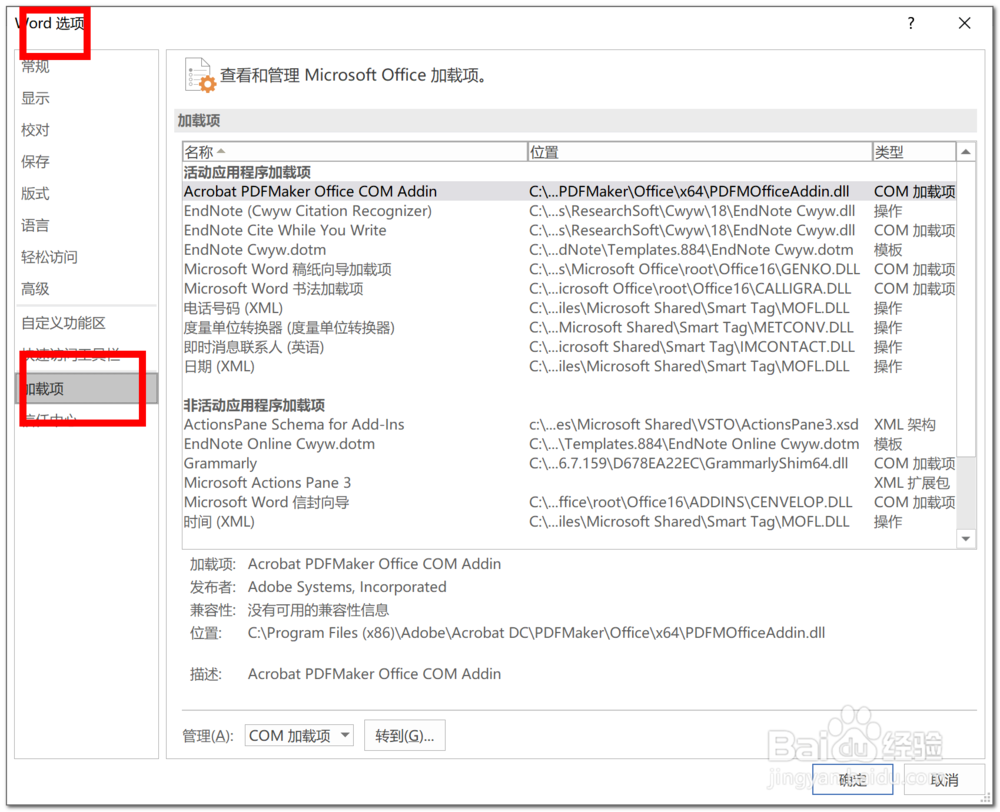The width and height of the screenshot is (1000, 812).
Task: Select EndNote (Cwyw Citation Recognizer) row
Action: pos(569,211)
